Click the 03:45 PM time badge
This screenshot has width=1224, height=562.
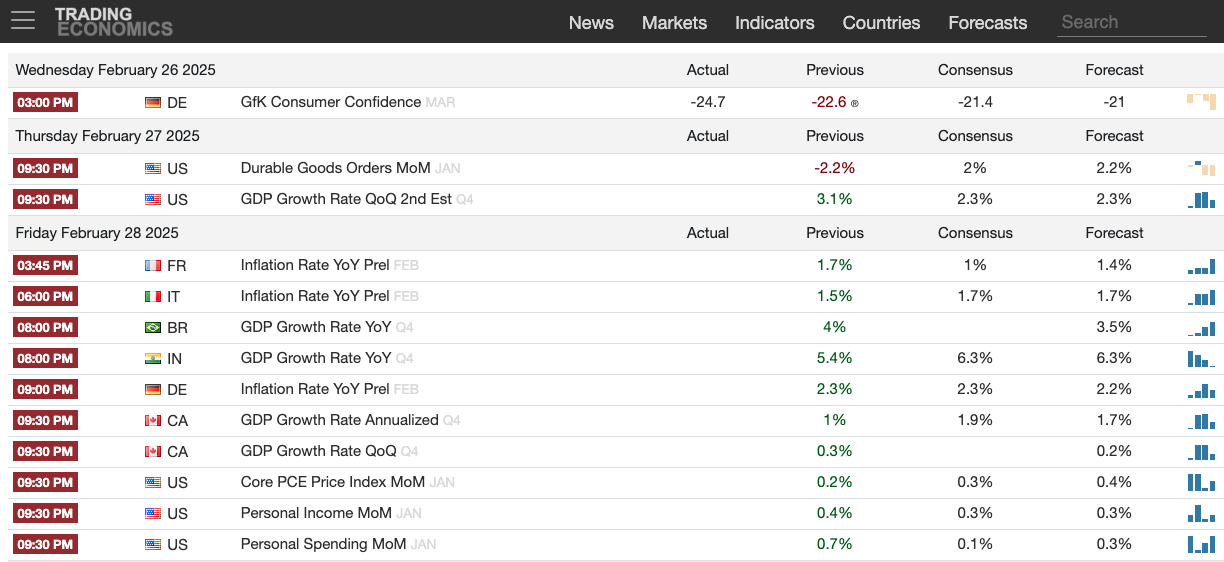(x=45, y=265)
